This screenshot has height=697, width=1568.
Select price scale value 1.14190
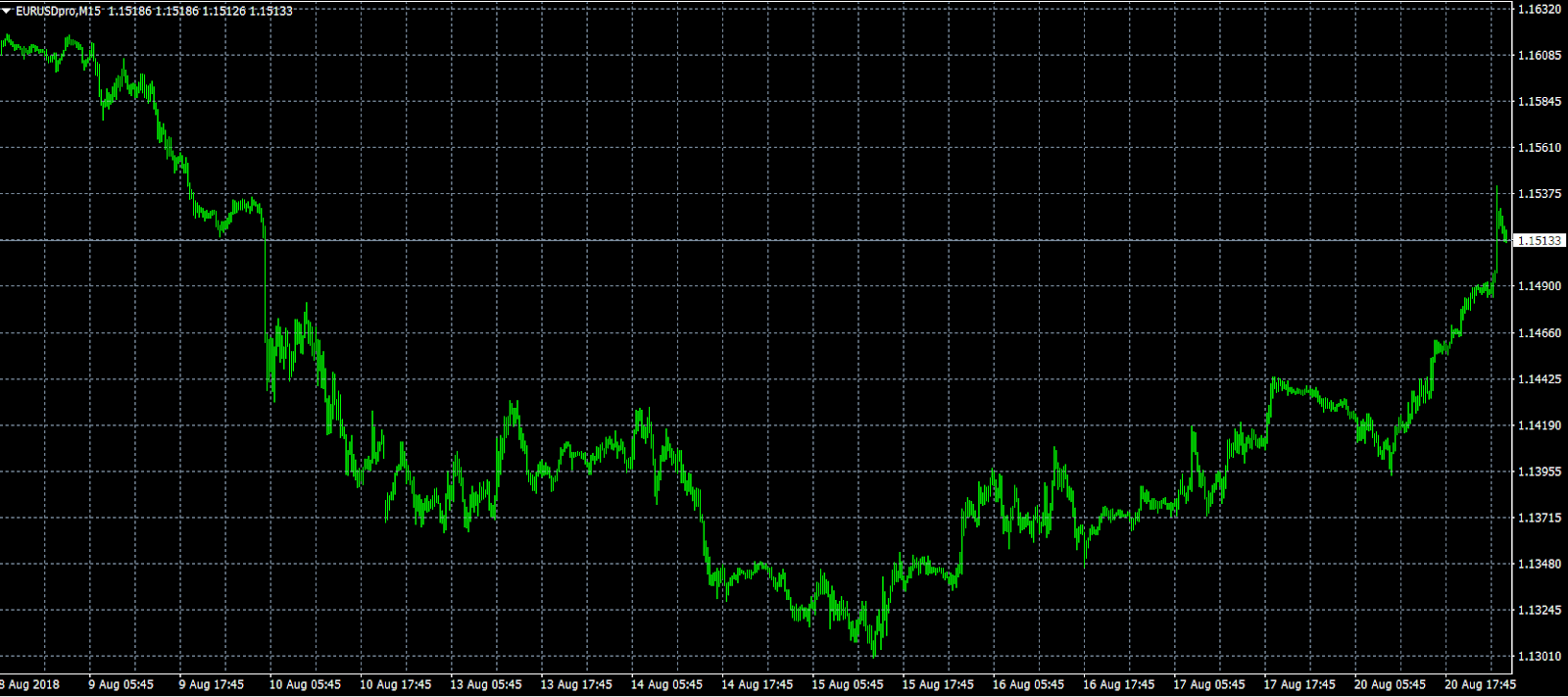tap(1539, 424)
